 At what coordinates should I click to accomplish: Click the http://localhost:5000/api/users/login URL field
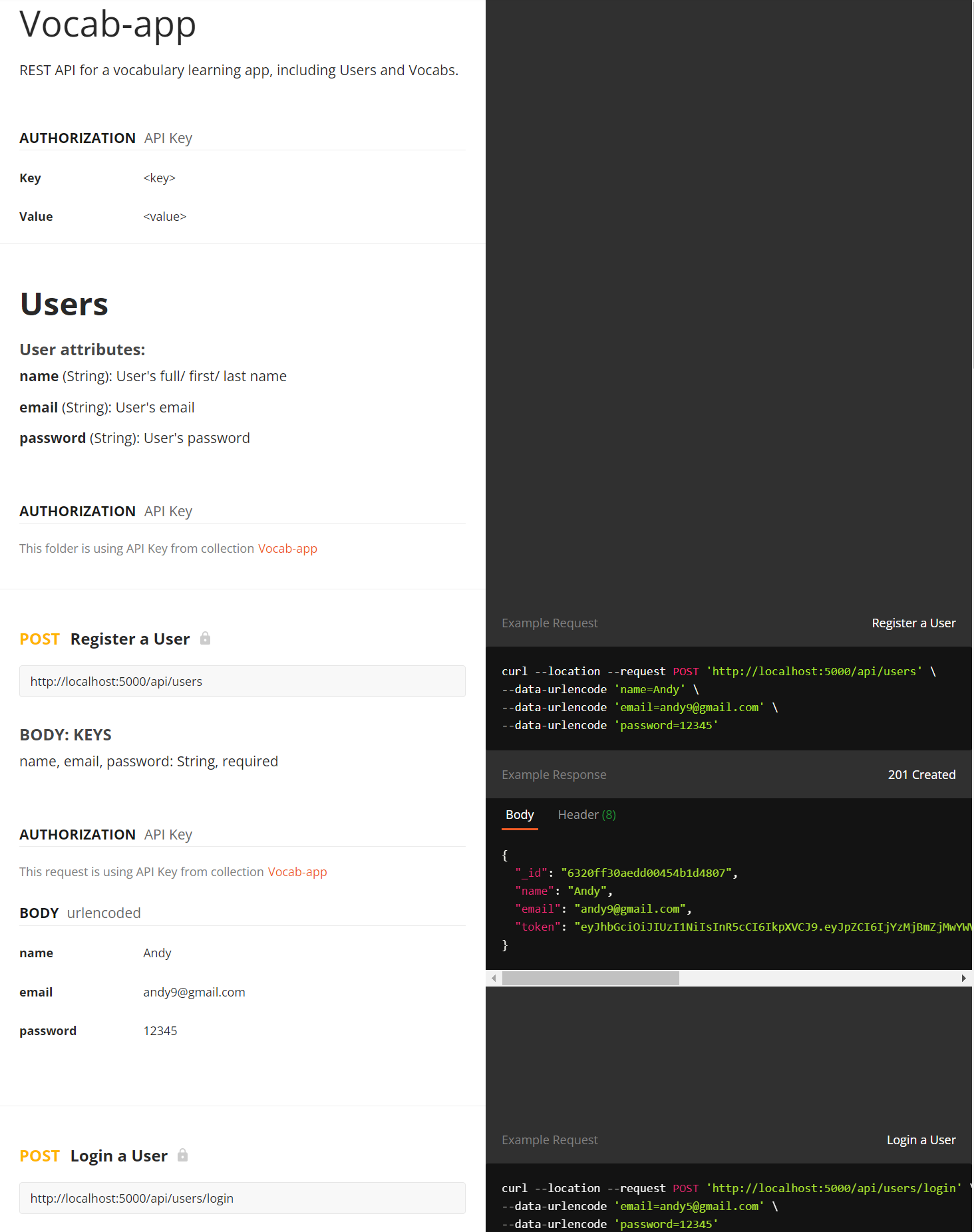click(x=242, y=1198)
